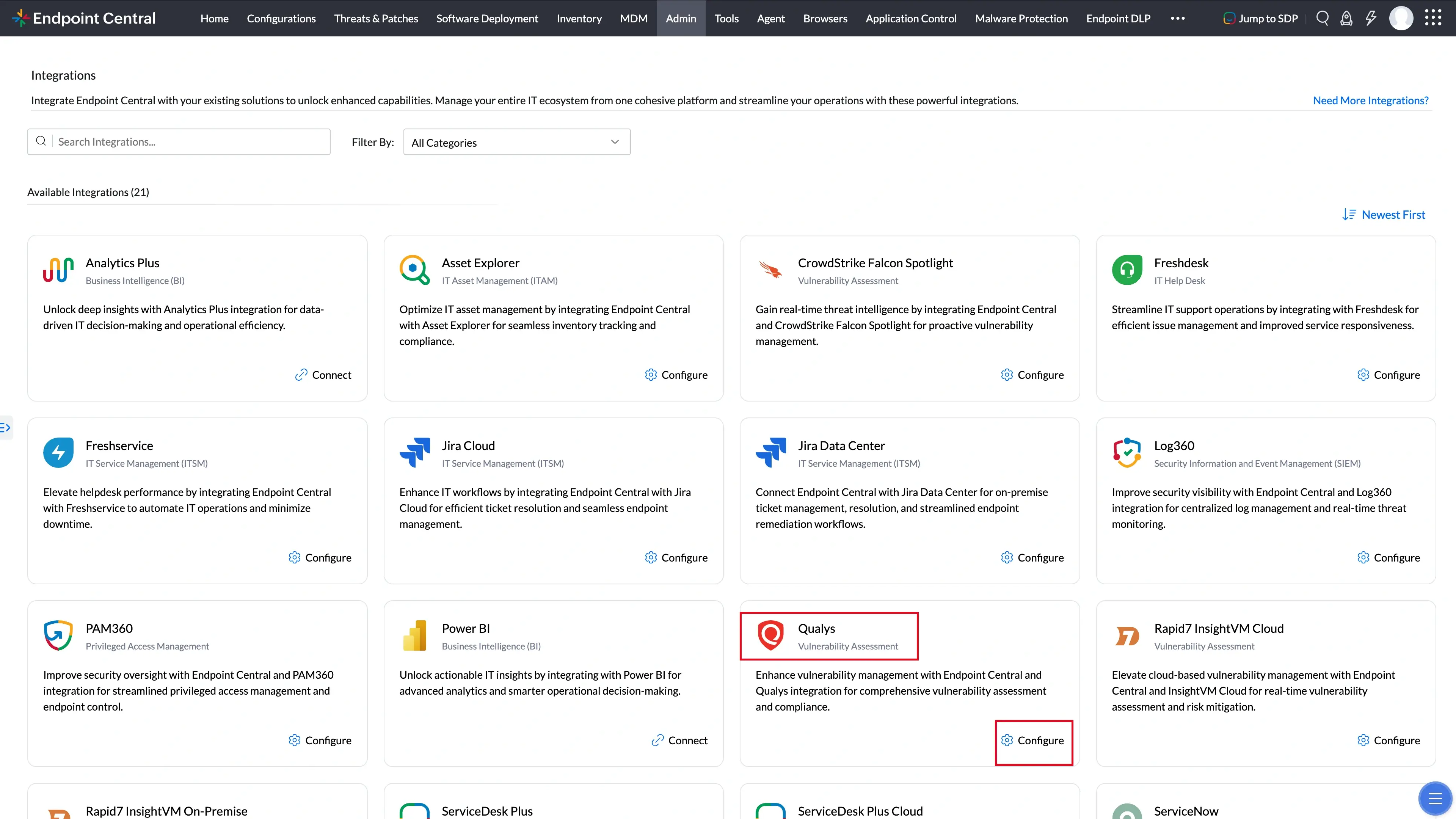Open the apps grid launcher icon

[1433, 18]
